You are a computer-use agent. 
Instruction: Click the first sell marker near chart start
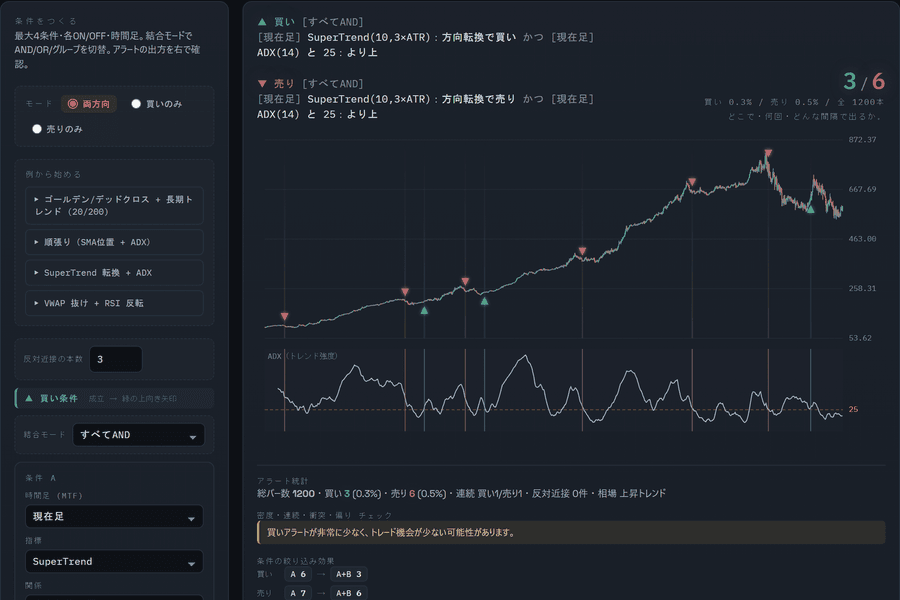(x=284, y=316)
